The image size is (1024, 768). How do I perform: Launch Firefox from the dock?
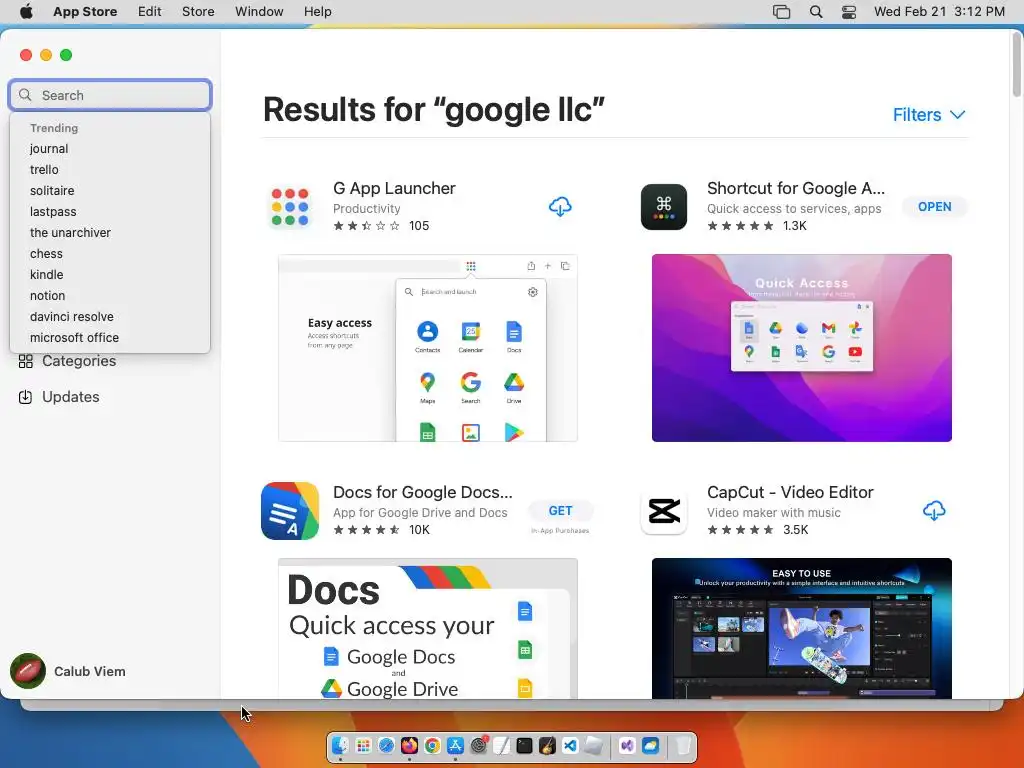[x=409, y=746]
